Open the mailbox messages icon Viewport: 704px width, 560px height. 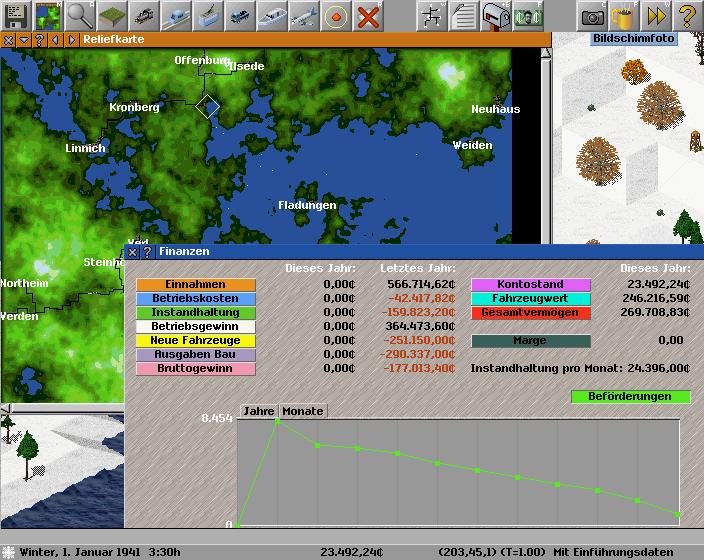(496, 16)
